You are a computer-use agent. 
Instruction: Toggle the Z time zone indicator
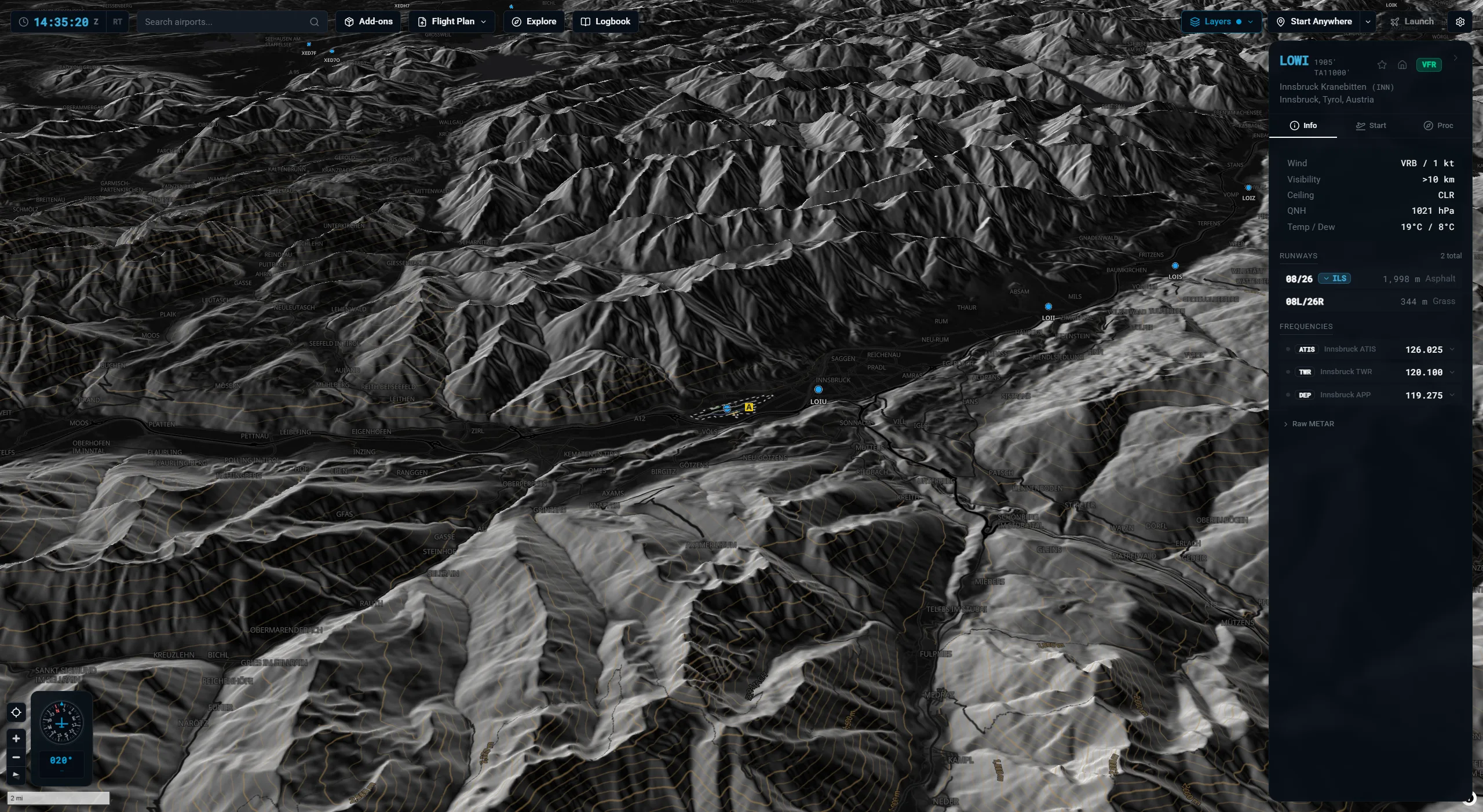click(x=96, y=22)
